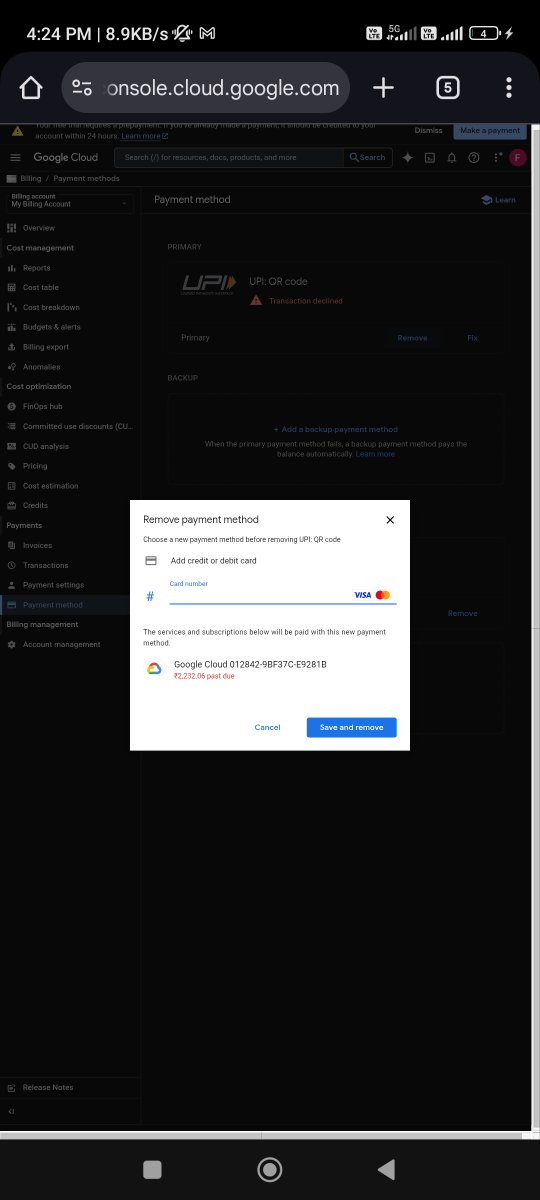Tap Android recent apps square button
Viewport: 540px width, 1200px height.
pyautogui.click(x=152, y=1170)
